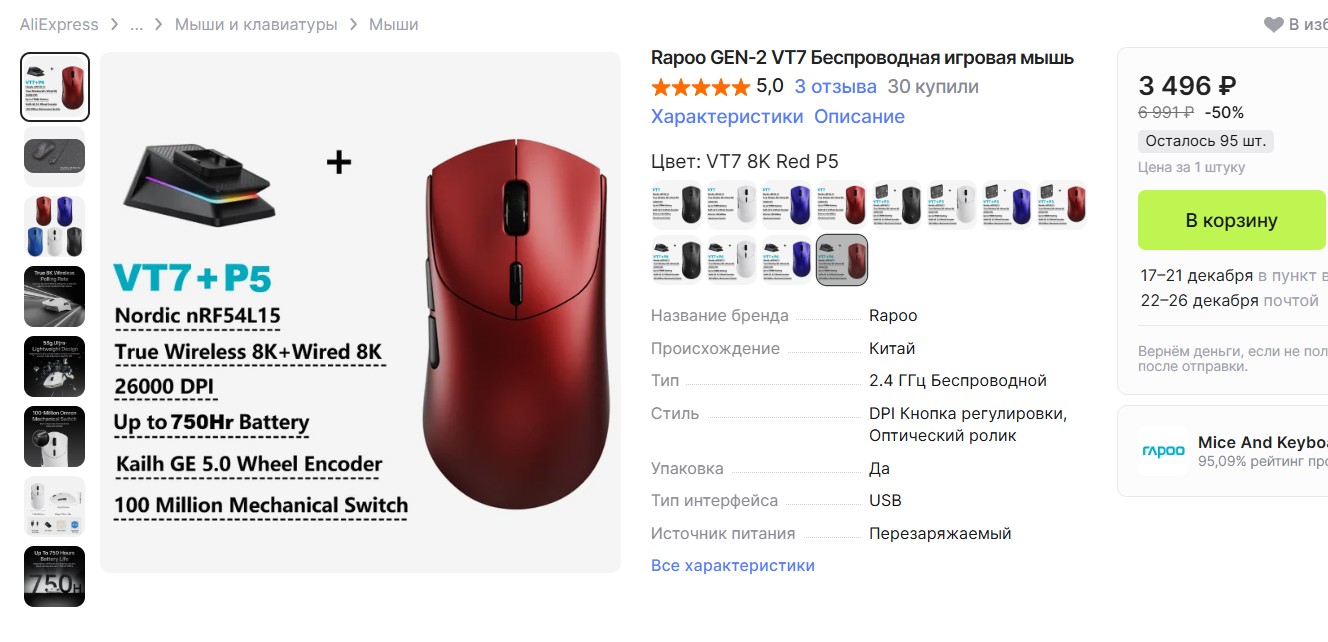Jump to 'Описание' section tab
This screenshot has width=1328, height=642.
pyautogui.click(x=859, y=116)
